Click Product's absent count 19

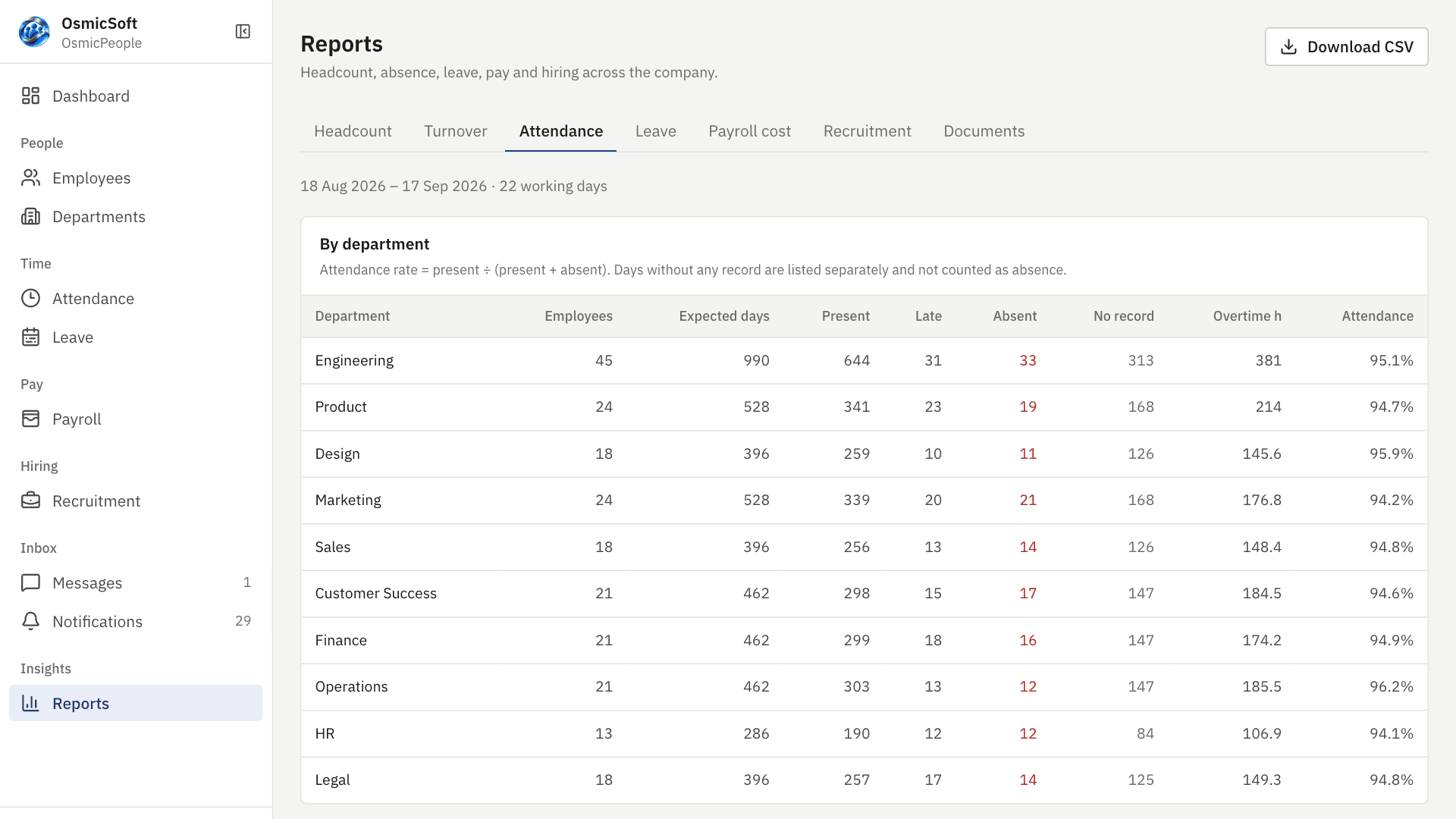click(x=1028, y=407)
